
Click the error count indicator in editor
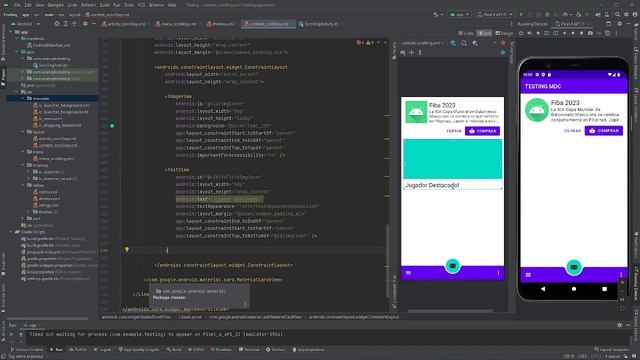point(360,42)
